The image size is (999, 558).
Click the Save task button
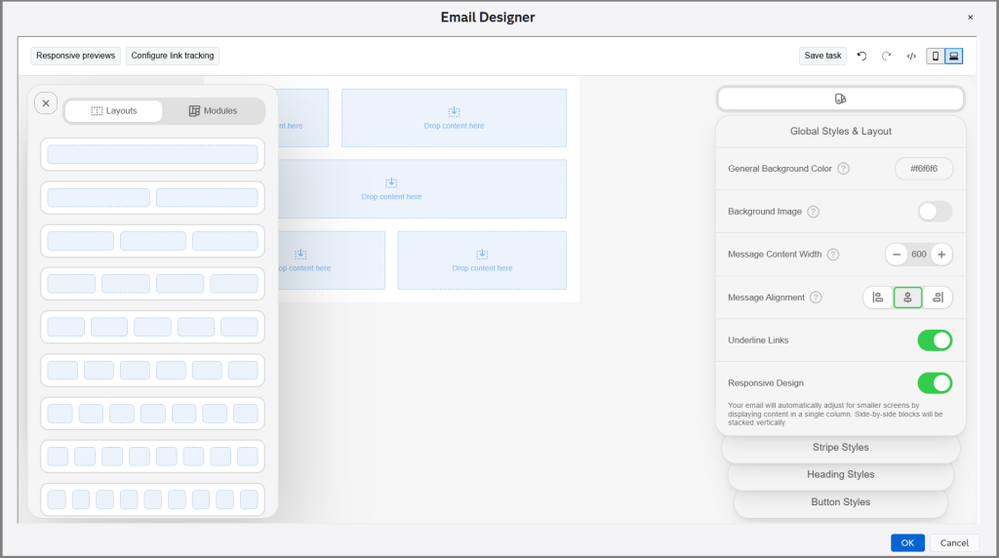click(823, 55)
